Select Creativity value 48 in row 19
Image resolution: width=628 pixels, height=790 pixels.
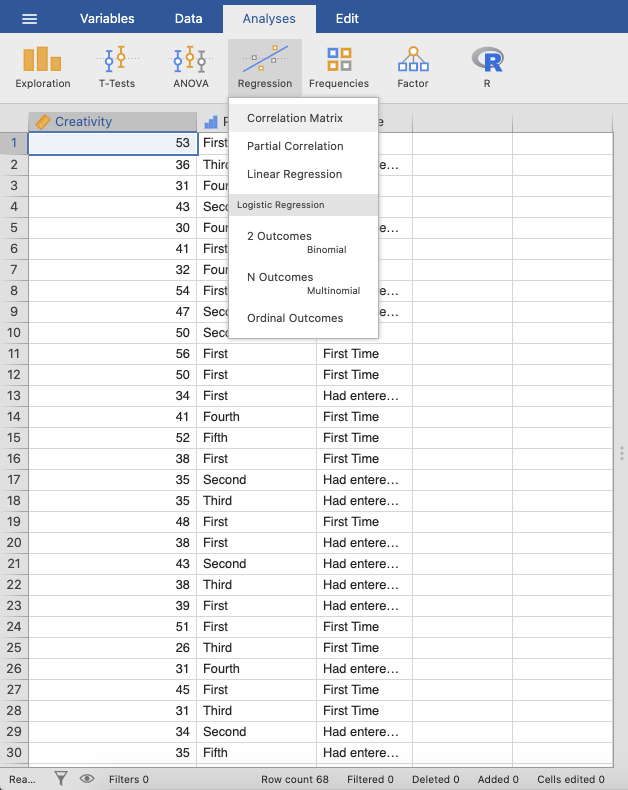[x=112, y=521]
